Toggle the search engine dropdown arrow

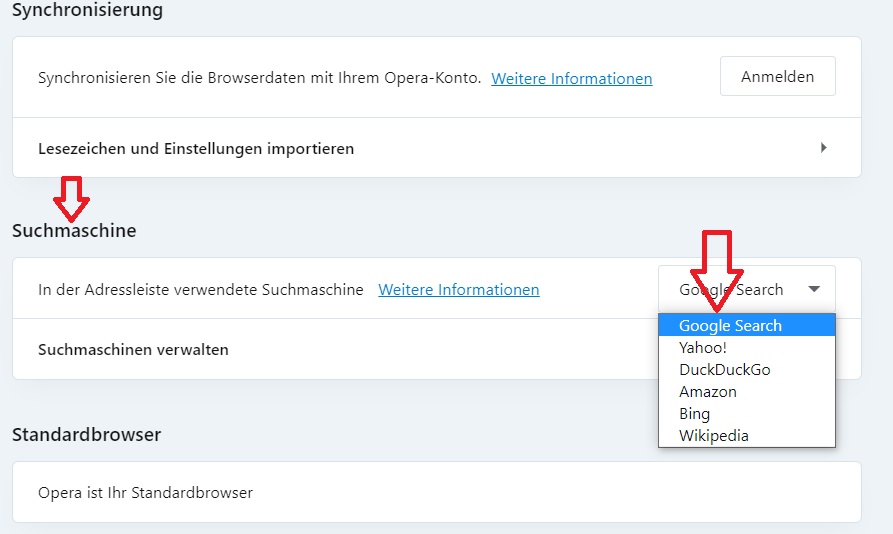click(814, 289)
